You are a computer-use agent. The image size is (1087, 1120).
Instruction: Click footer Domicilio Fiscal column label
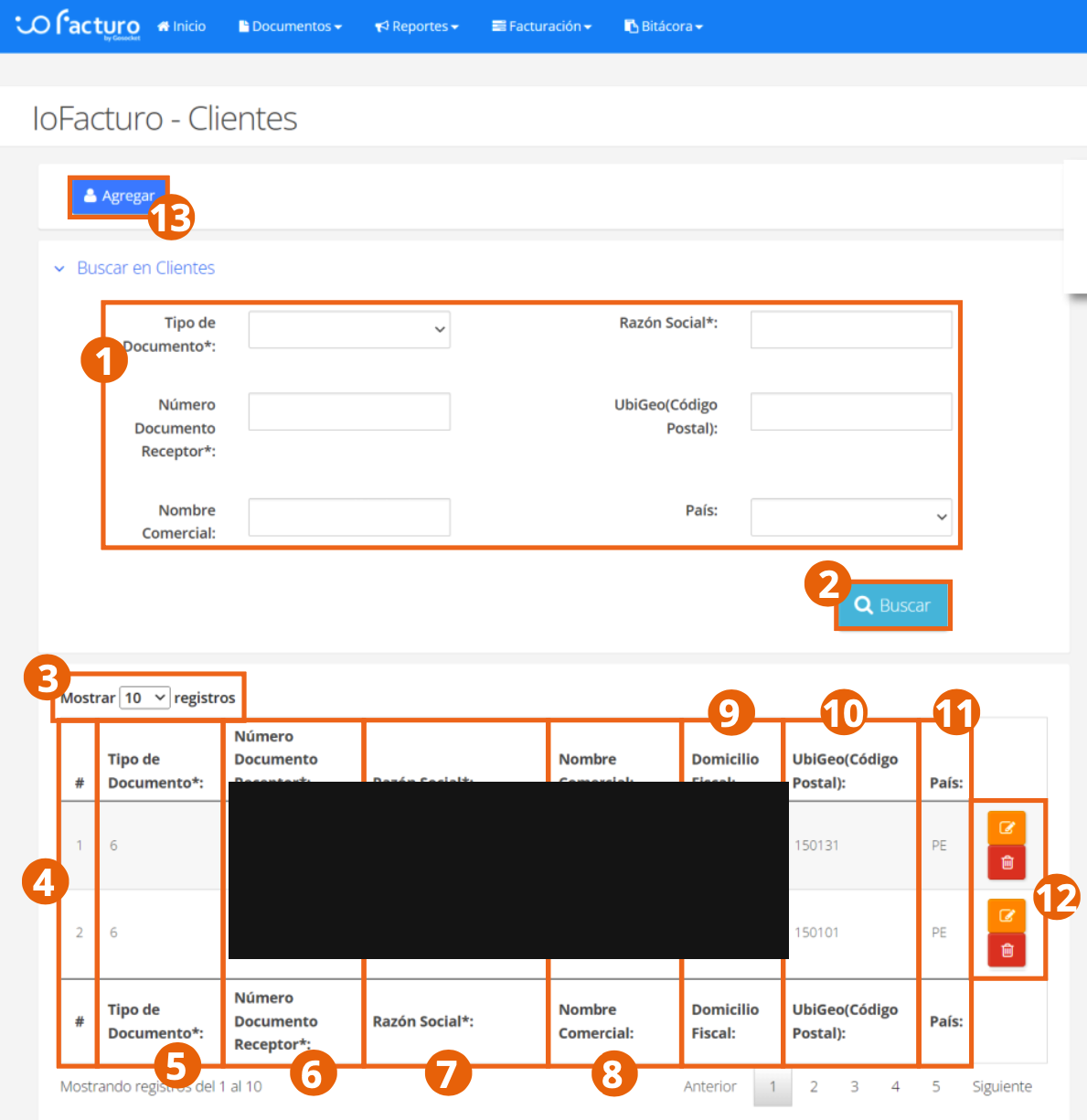tap(725, 1021)
